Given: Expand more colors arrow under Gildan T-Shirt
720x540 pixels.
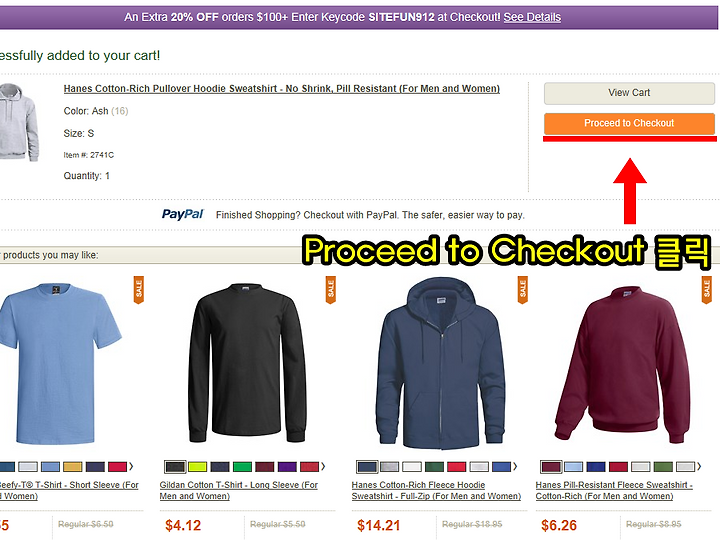Looking at the screenshot, I should [x=323, y=467].
